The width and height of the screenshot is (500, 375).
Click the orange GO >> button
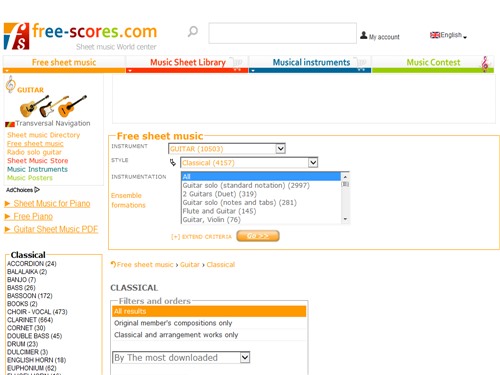pyautogui.click(x=258, y=236)
